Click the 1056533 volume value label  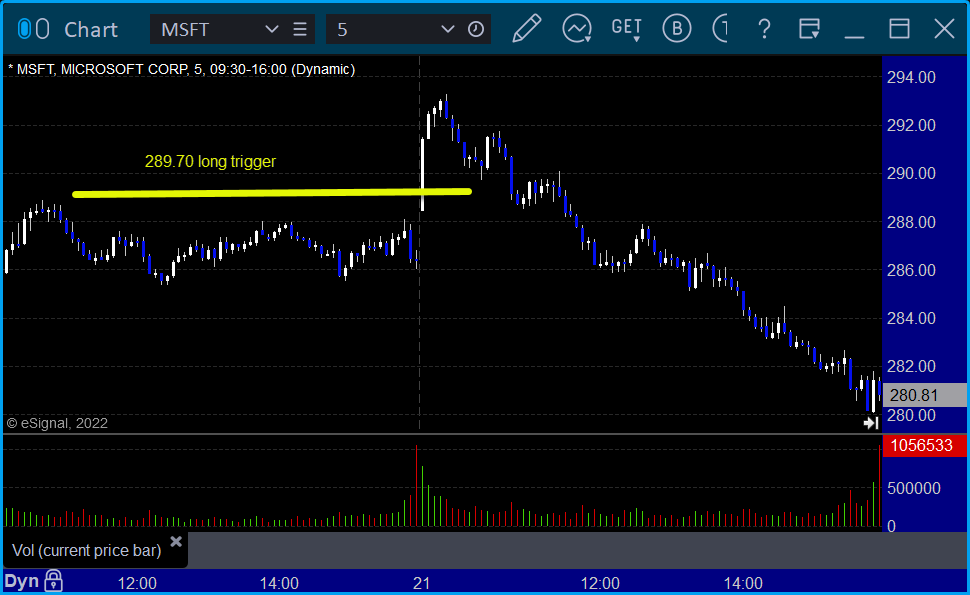pyautogui.click(x=924, y=445)
